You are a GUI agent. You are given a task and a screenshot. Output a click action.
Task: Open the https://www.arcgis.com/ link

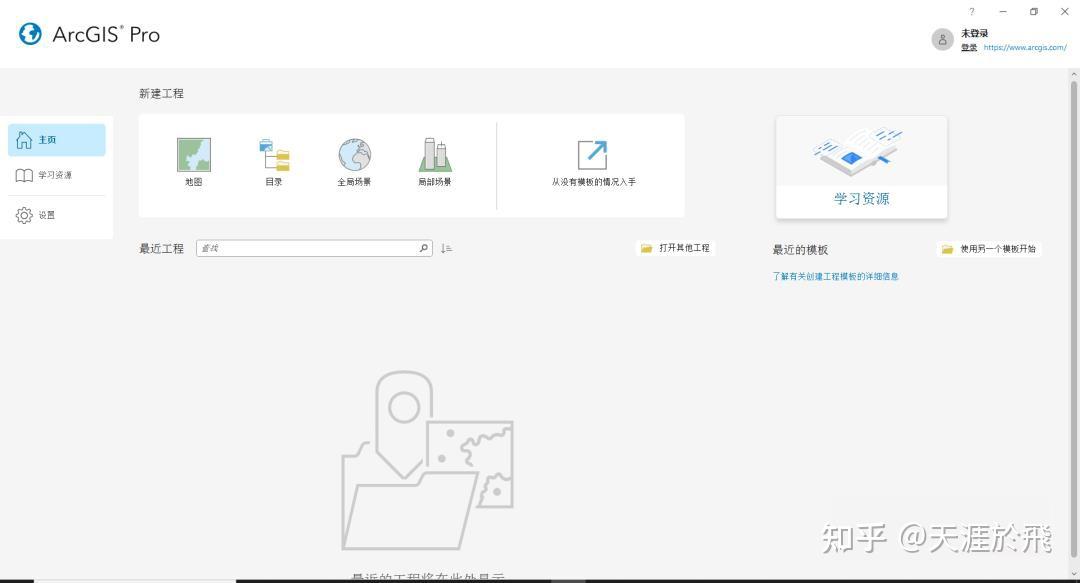pos(1027,47)
